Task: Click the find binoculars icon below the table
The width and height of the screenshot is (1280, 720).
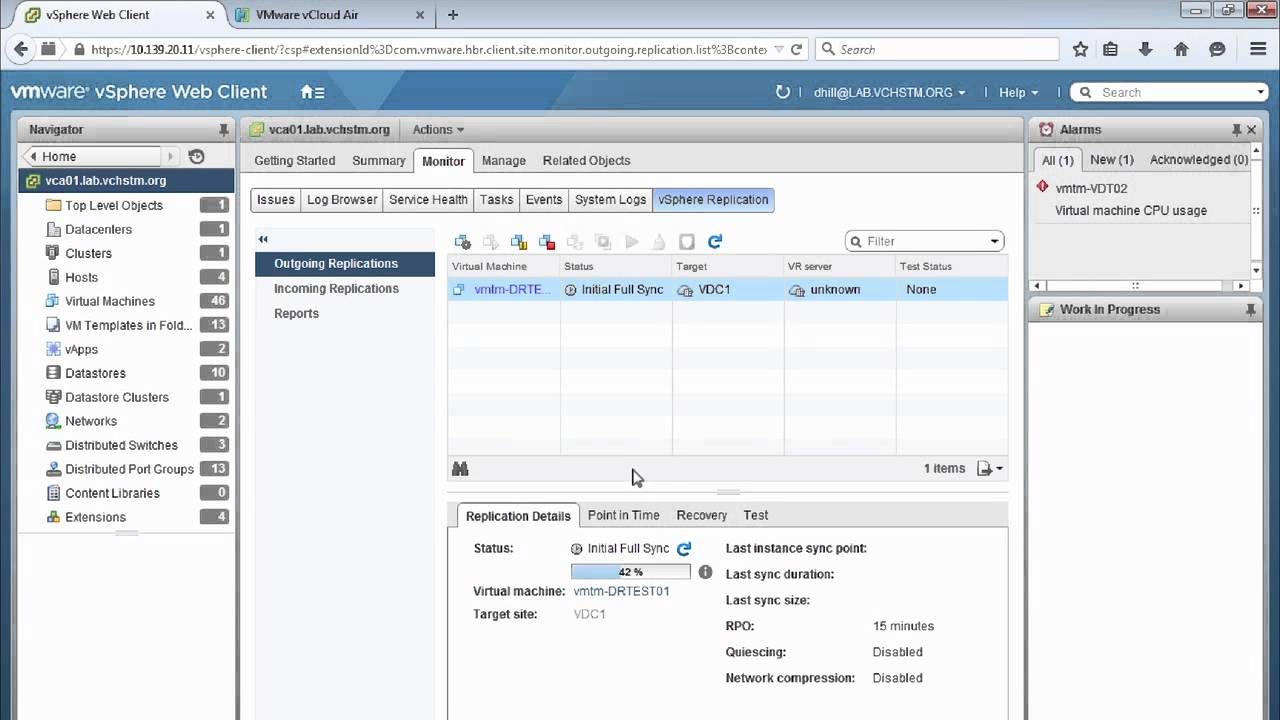Action: pos(460,468)
